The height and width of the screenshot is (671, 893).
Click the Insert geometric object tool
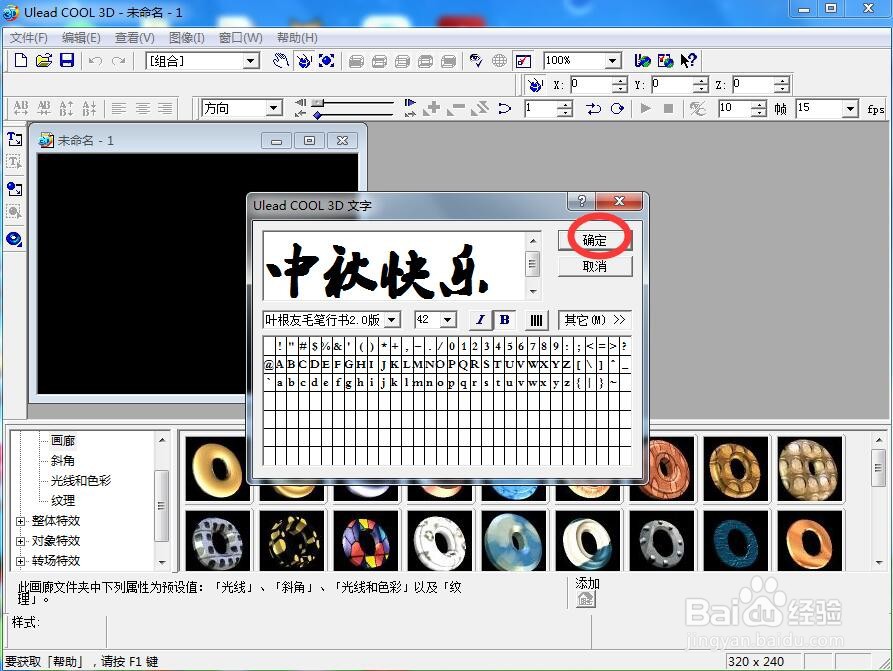pyautogui.click(x=14, y=239)
